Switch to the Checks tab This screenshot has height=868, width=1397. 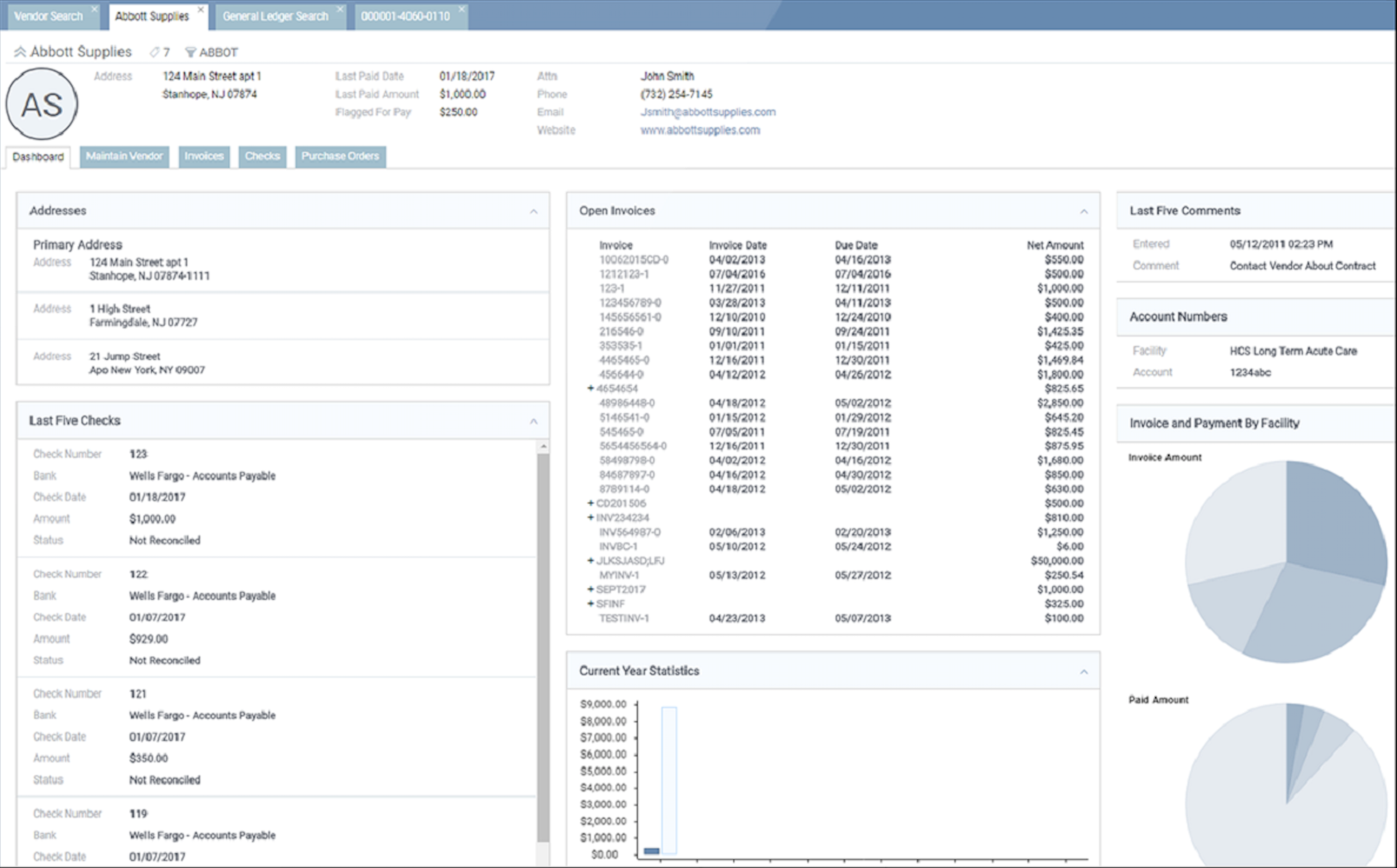point(262,156)
